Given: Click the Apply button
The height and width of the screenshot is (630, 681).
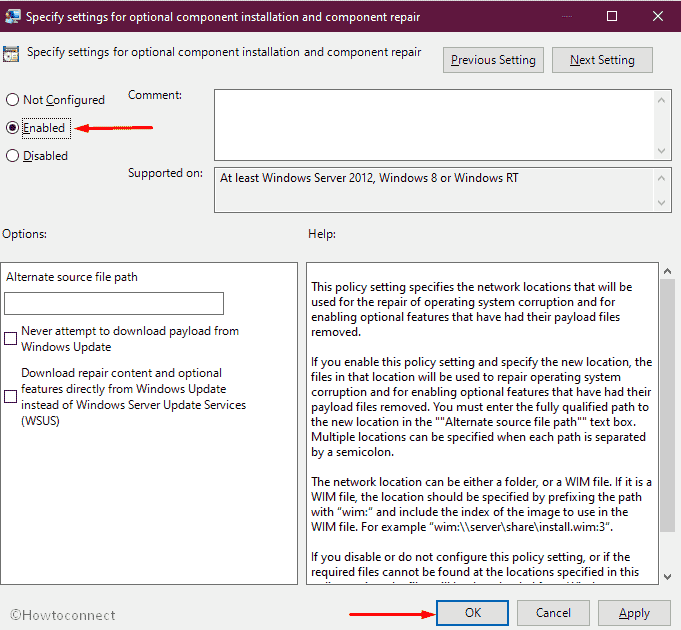Looking at the screenshot, I should (x=634, y=613).
